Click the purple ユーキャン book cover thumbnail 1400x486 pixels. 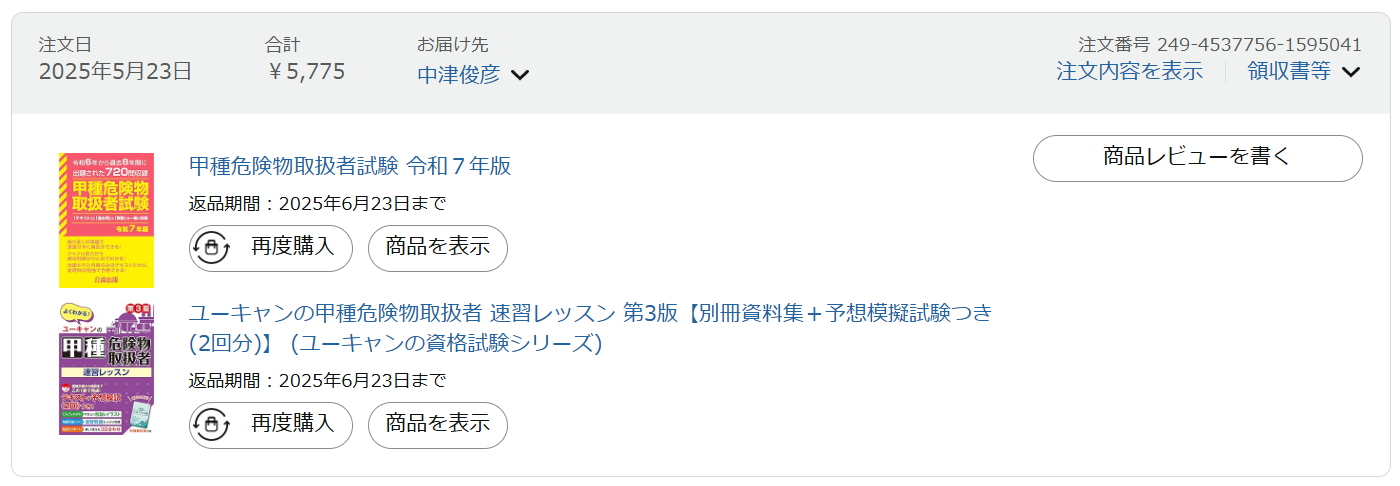[x=106, y=369]
